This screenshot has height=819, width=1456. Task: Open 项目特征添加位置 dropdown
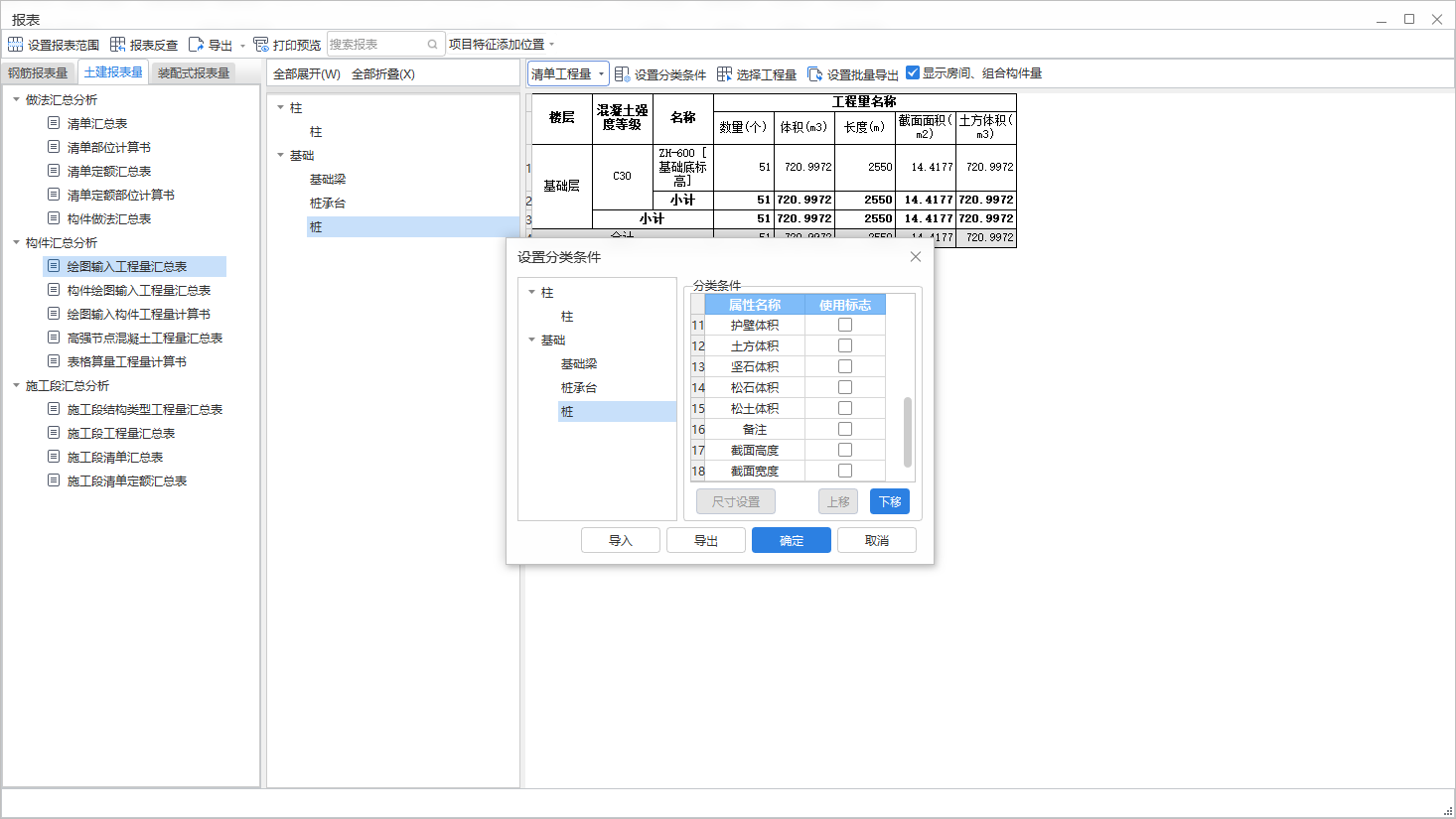click(x=502, y=45)
